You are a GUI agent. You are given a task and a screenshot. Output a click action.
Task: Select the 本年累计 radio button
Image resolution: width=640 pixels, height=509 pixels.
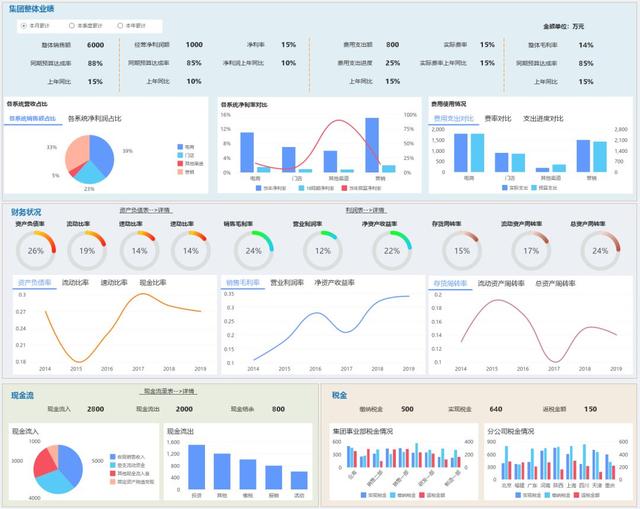120,26
